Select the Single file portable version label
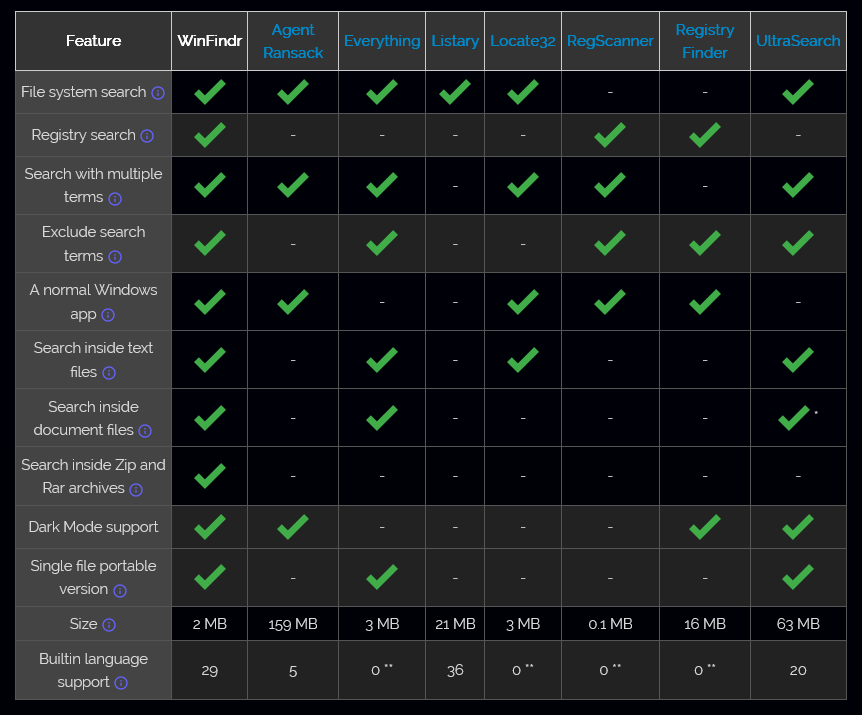The width and height of the screenshot is (862, 715). (93, 578)
